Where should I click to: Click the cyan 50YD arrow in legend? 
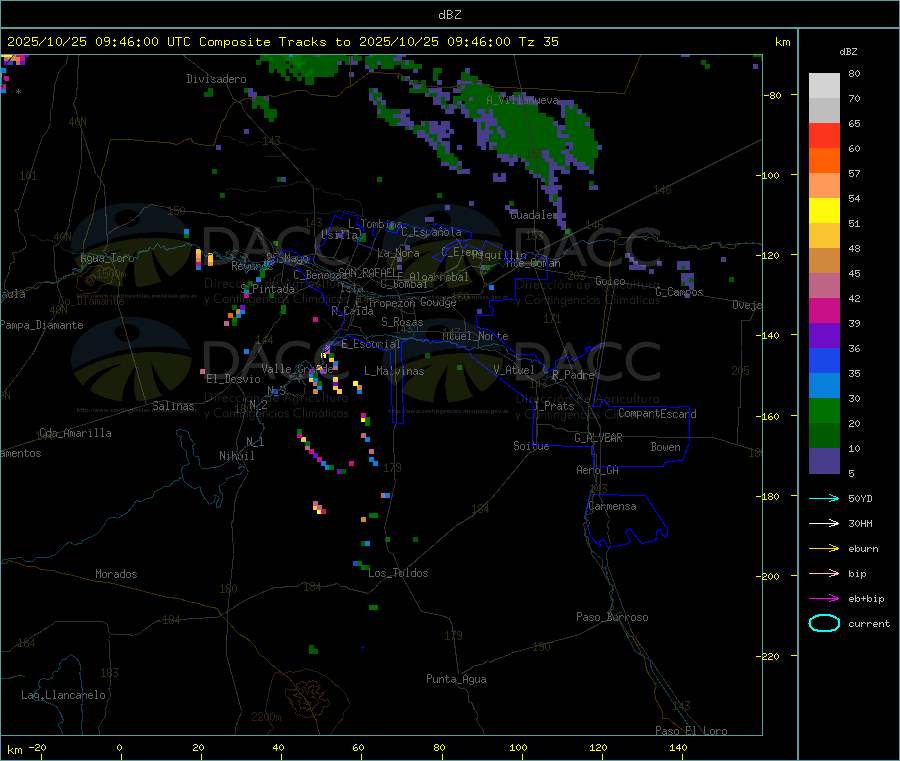824,498
